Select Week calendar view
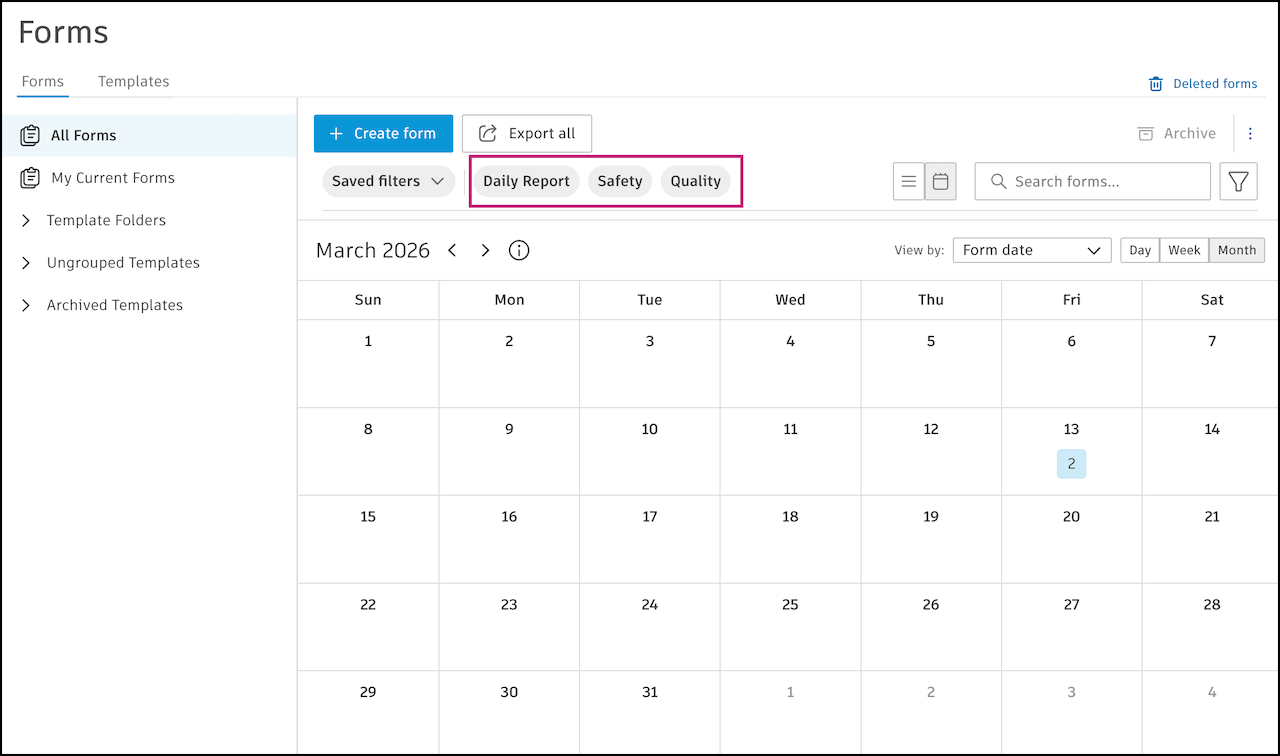 (x=1184, y=250)
